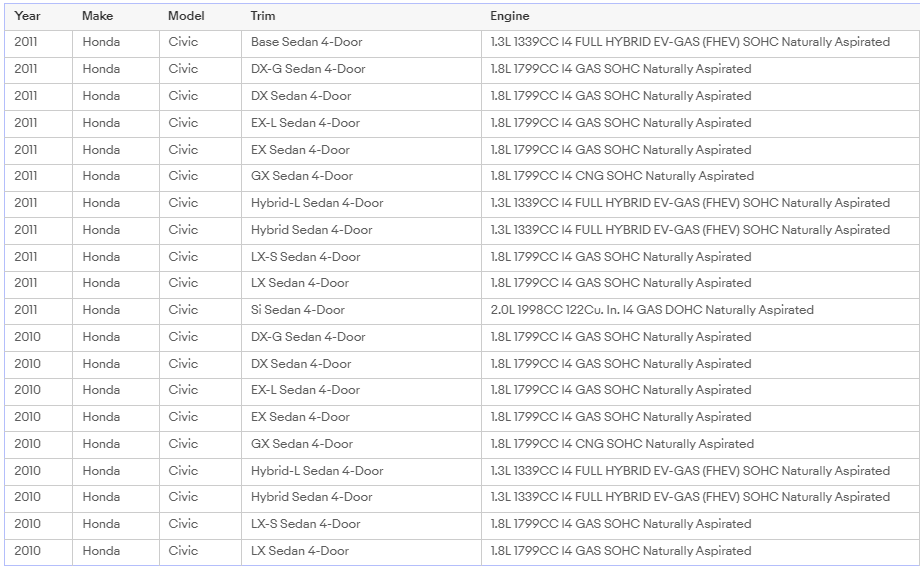Click the Trim column header
This screenshot has height=566, width=920.
[263, 16]
